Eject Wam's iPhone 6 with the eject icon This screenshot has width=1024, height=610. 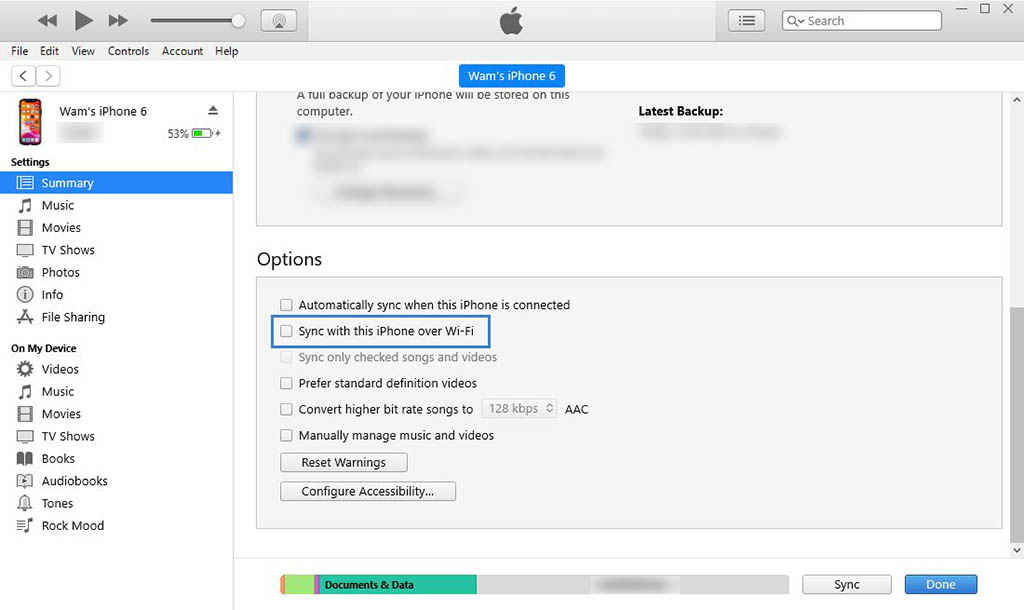pos(213,110)
